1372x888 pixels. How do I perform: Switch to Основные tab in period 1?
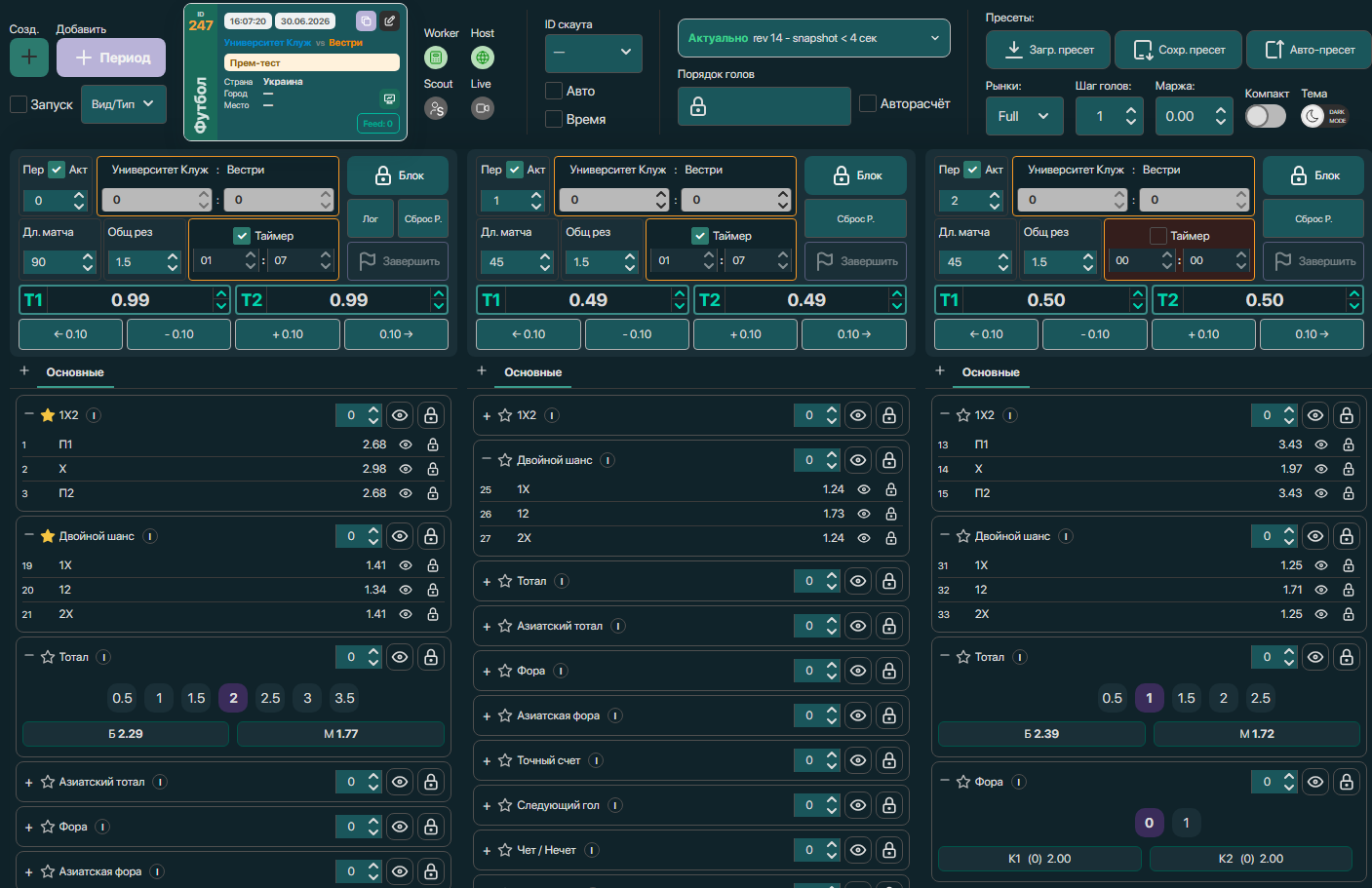pos(532,372)
